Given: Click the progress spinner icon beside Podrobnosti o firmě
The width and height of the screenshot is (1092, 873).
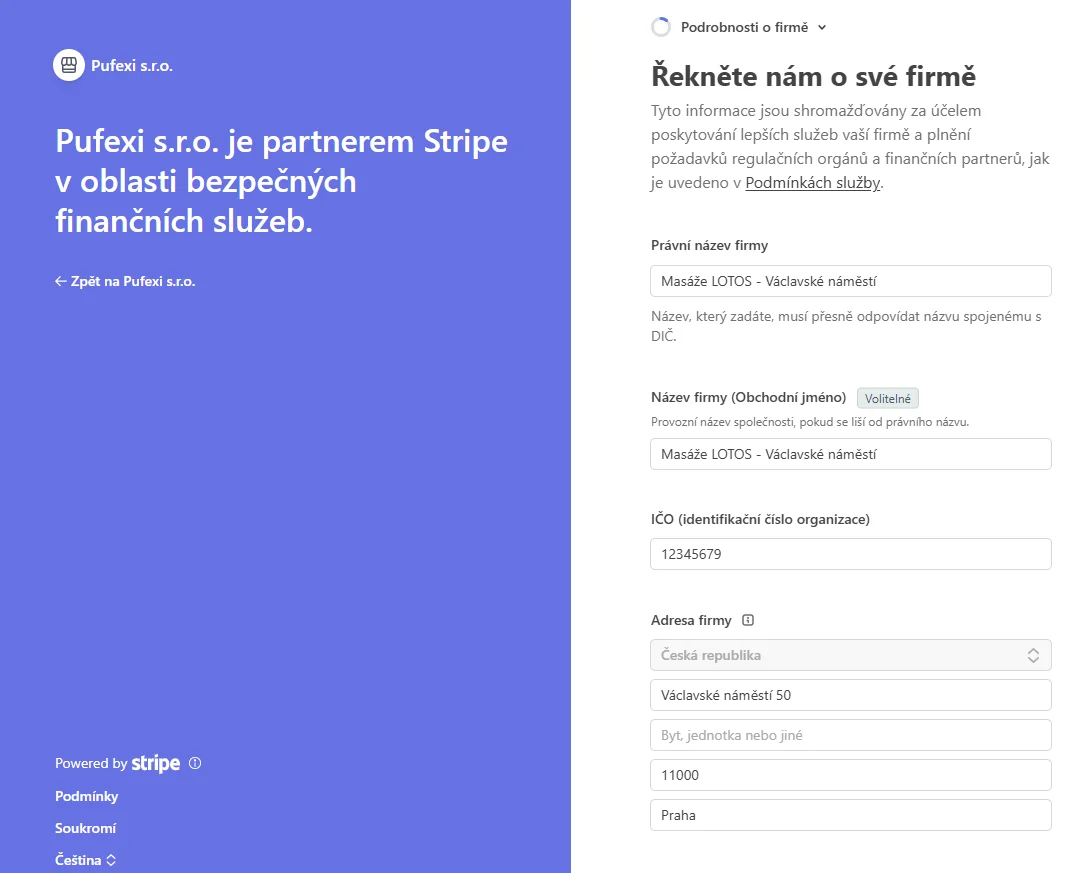Looking at the screenshot, I should [x=661, y=27].
